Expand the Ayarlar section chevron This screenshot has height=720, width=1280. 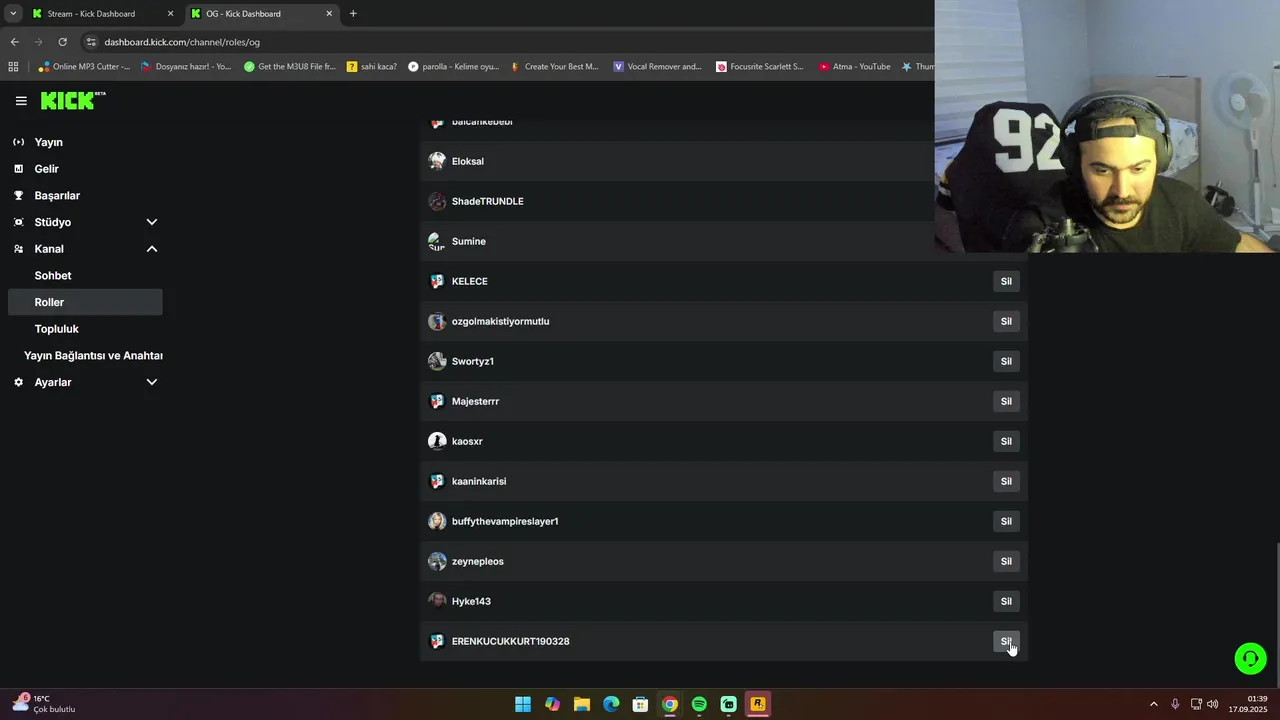pyautogui.click(x=152, y=382)
